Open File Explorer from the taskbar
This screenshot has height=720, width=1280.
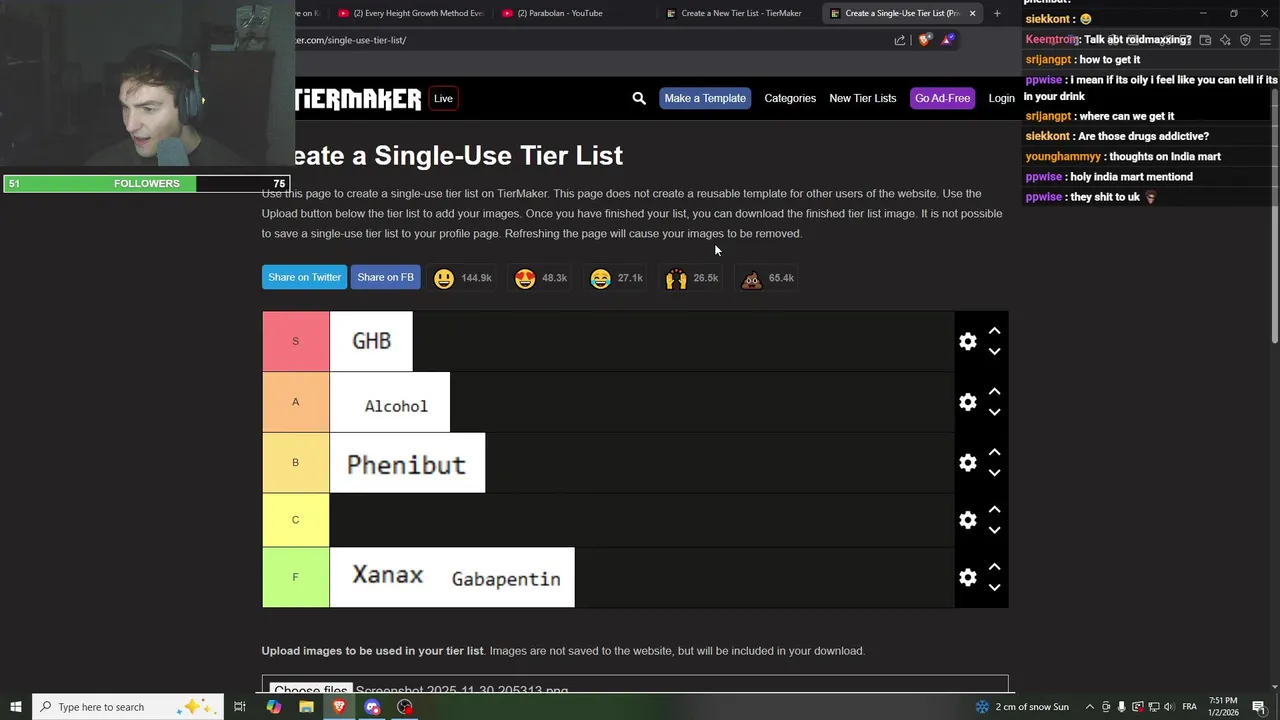(306, 707)
